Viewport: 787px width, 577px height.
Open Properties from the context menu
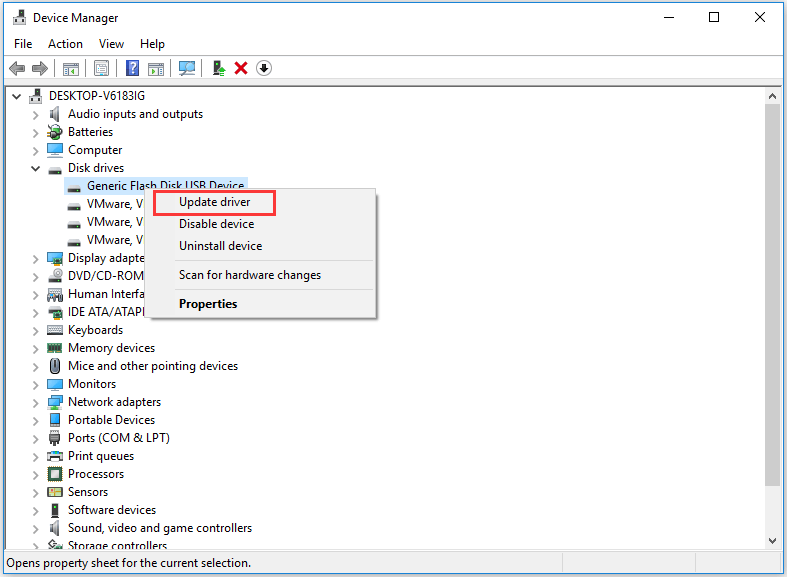[x=208, y=304]
